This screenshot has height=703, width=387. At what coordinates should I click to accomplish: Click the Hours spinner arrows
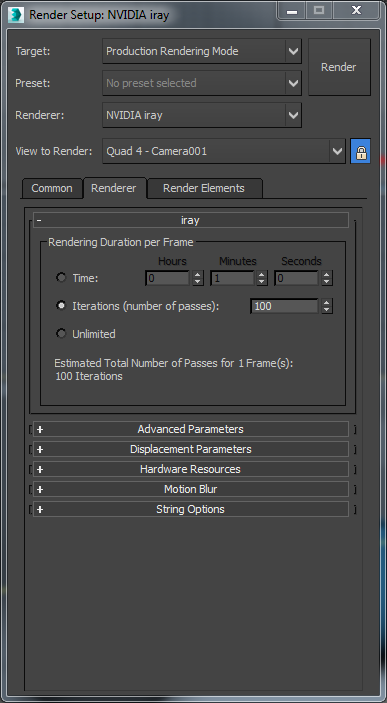pos(198,278)
